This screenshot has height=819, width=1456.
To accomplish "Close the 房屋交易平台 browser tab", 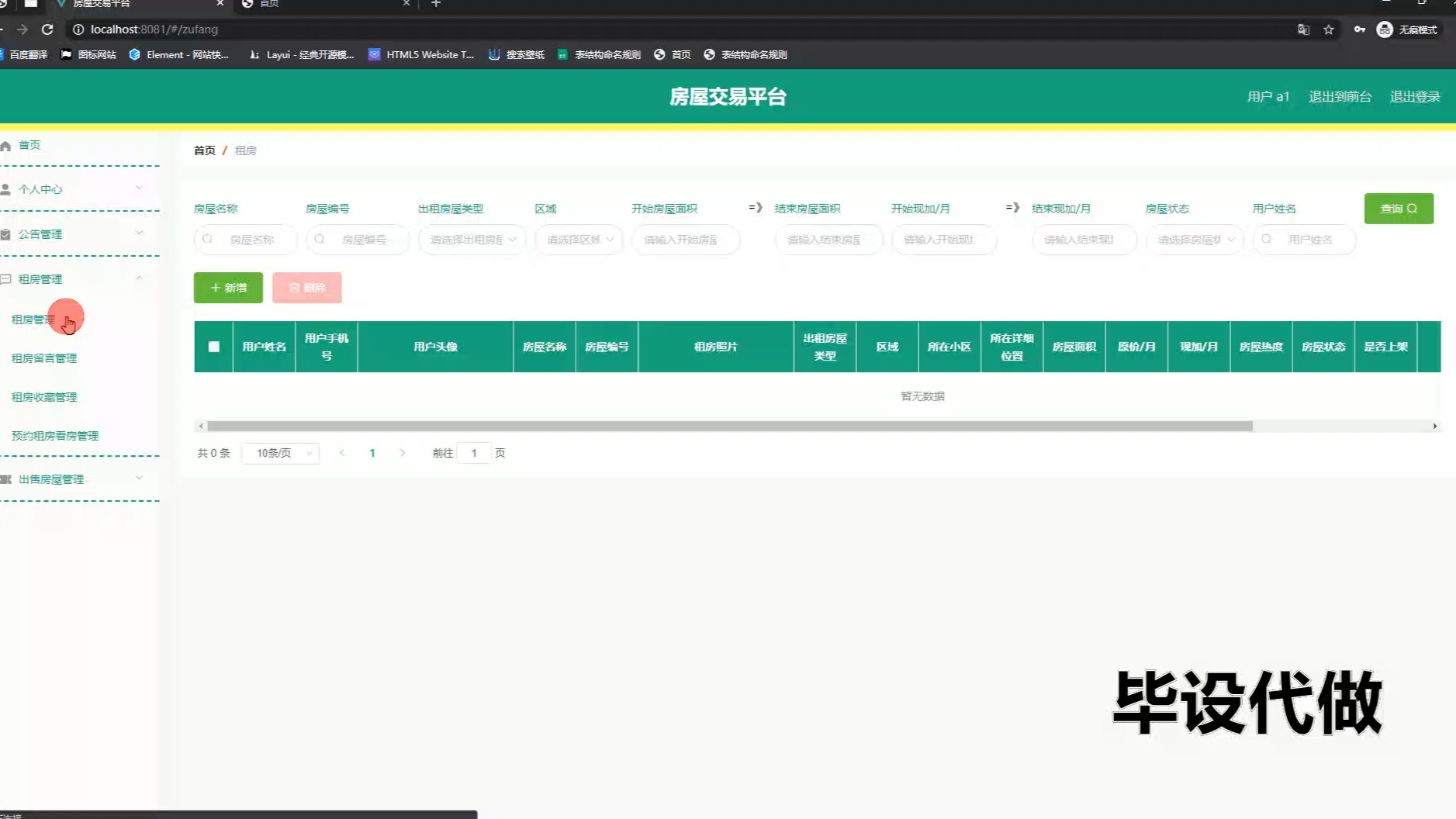I will coord(220,4).
